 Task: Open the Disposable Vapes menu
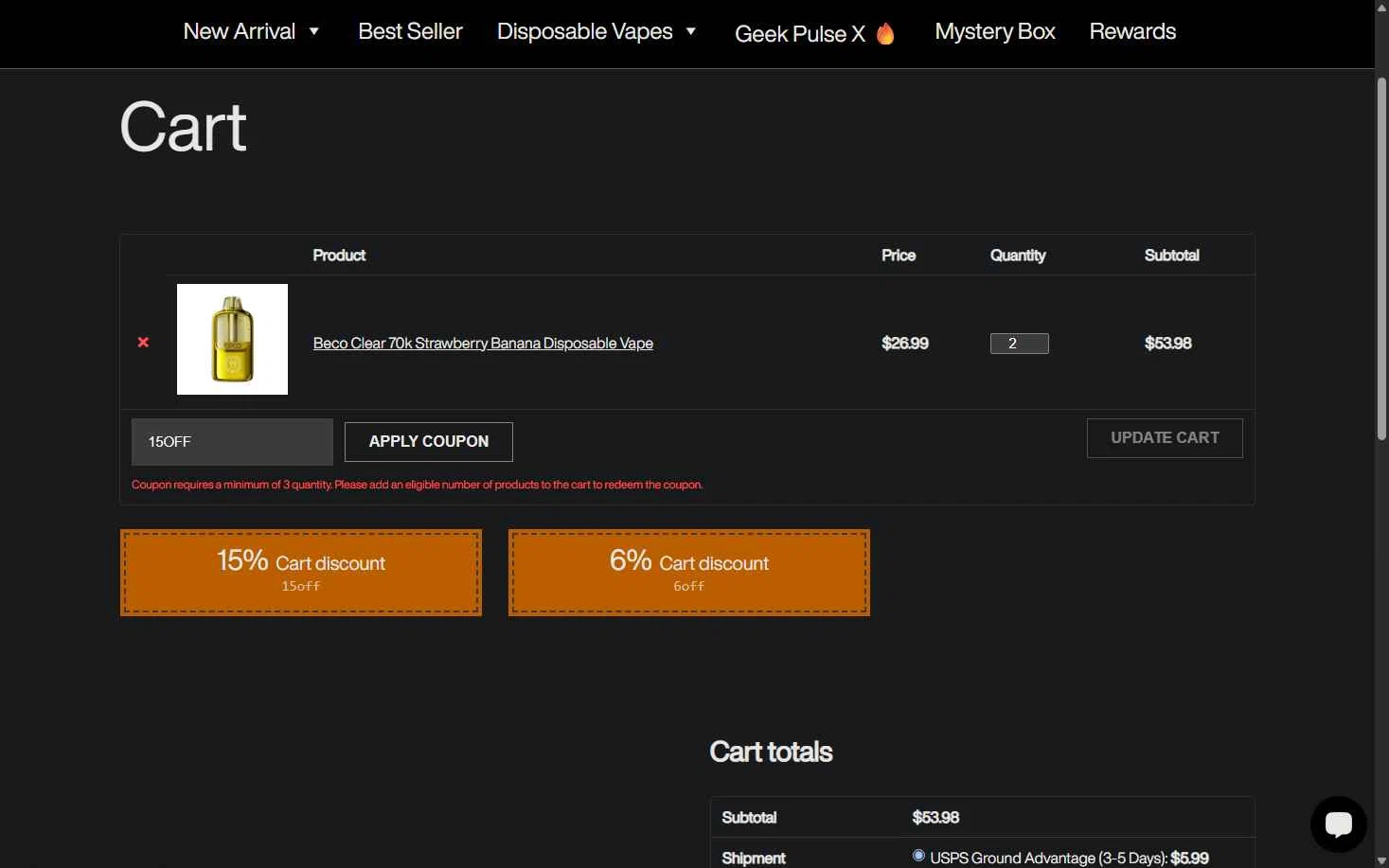[x=584, y=31]
